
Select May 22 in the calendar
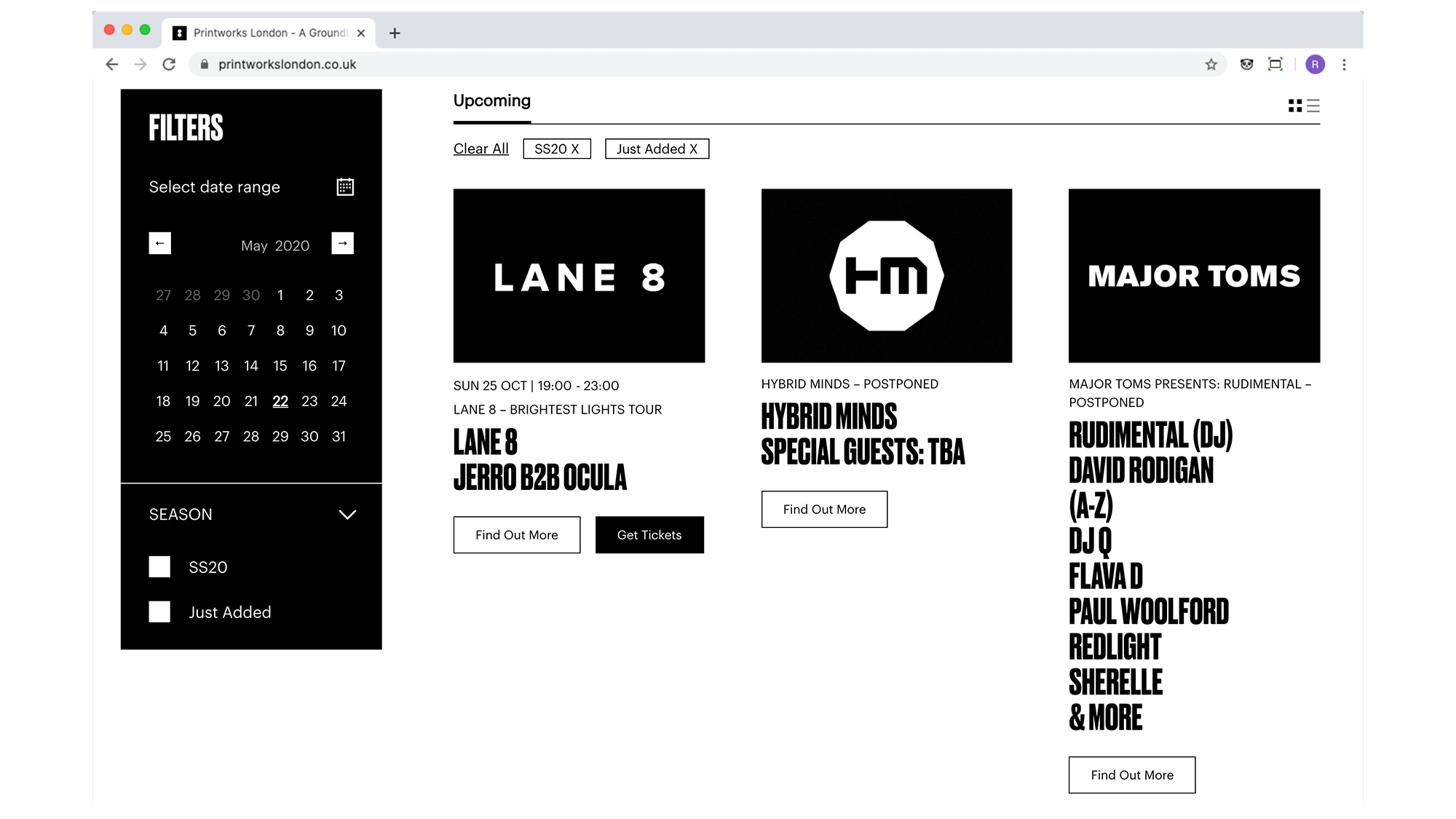pos(280,401)
